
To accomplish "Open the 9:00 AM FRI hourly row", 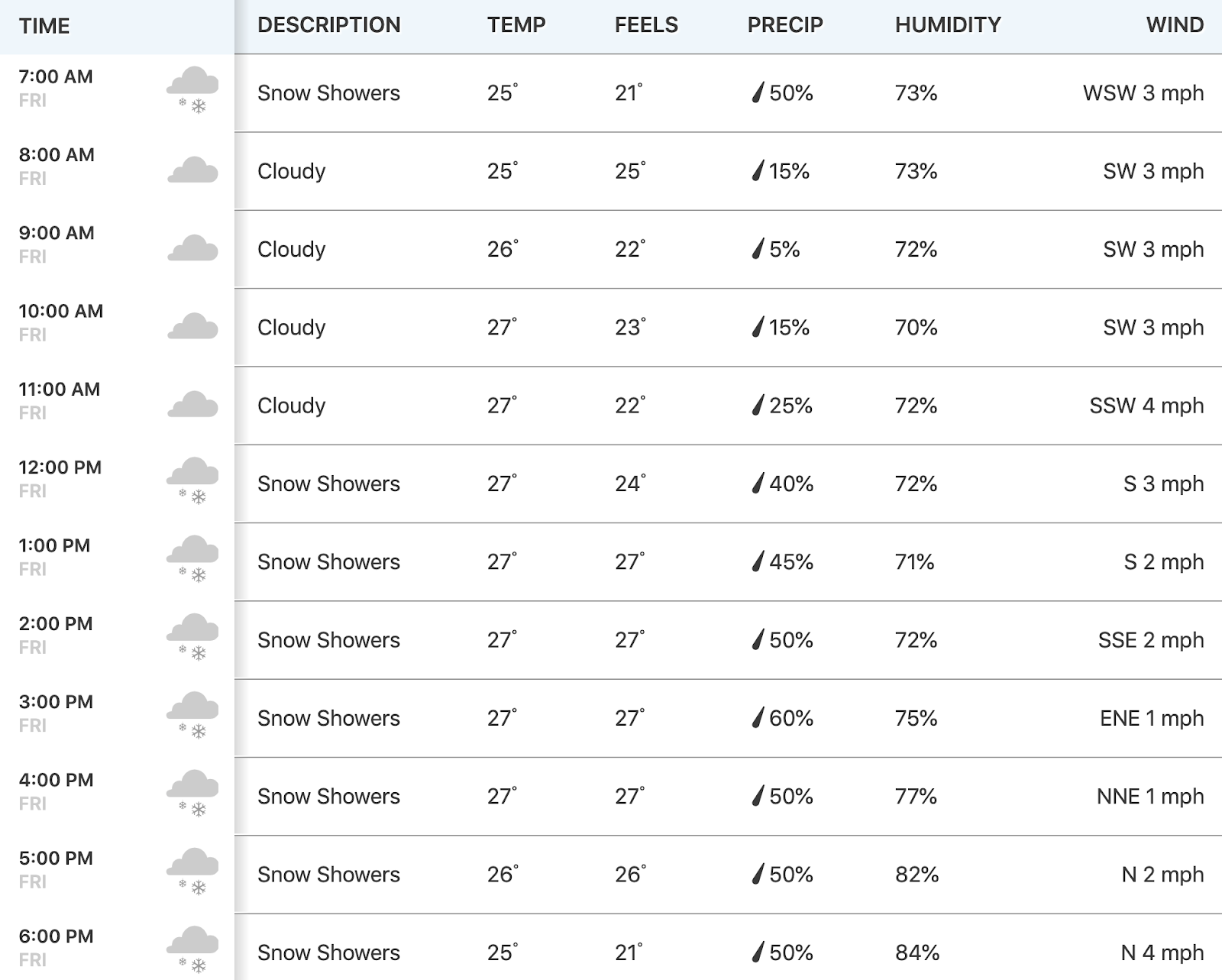I will (611, 249).
